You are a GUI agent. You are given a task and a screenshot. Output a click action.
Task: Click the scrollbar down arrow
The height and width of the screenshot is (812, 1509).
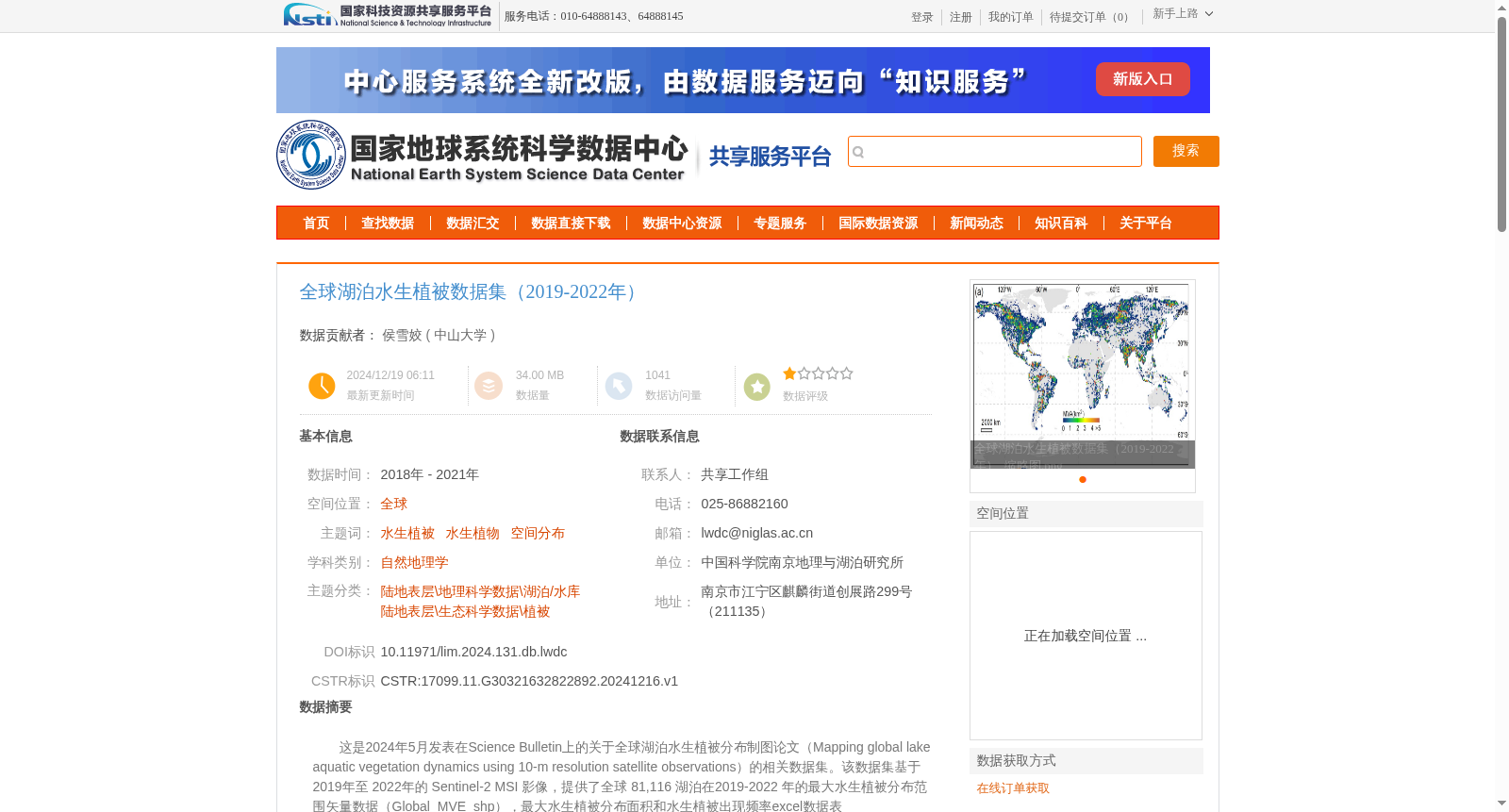pyautogui.click(x=1501, y=804)
